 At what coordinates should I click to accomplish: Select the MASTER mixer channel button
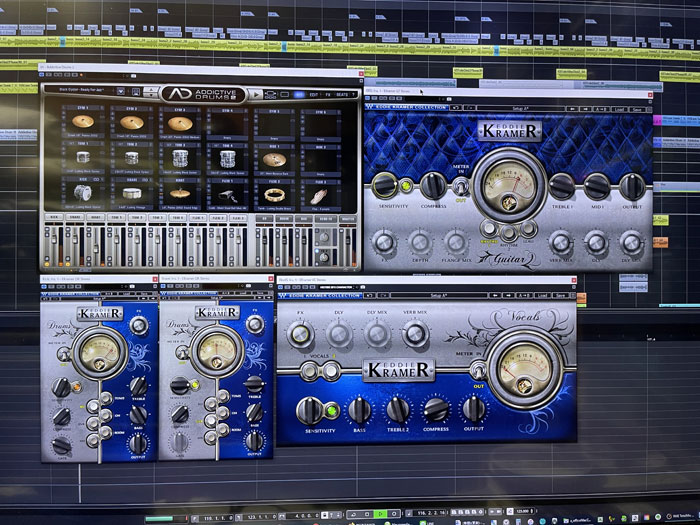[349, 219]
